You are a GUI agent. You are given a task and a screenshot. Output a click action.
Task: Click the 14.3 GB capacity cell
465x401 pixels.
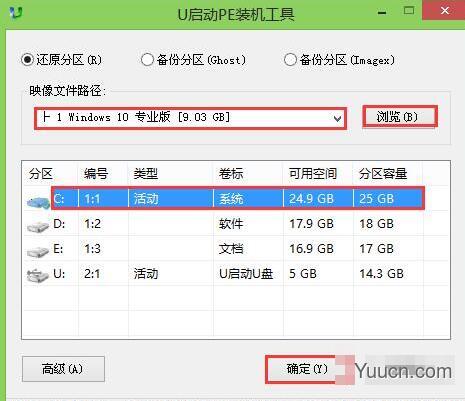click(381, 274)
